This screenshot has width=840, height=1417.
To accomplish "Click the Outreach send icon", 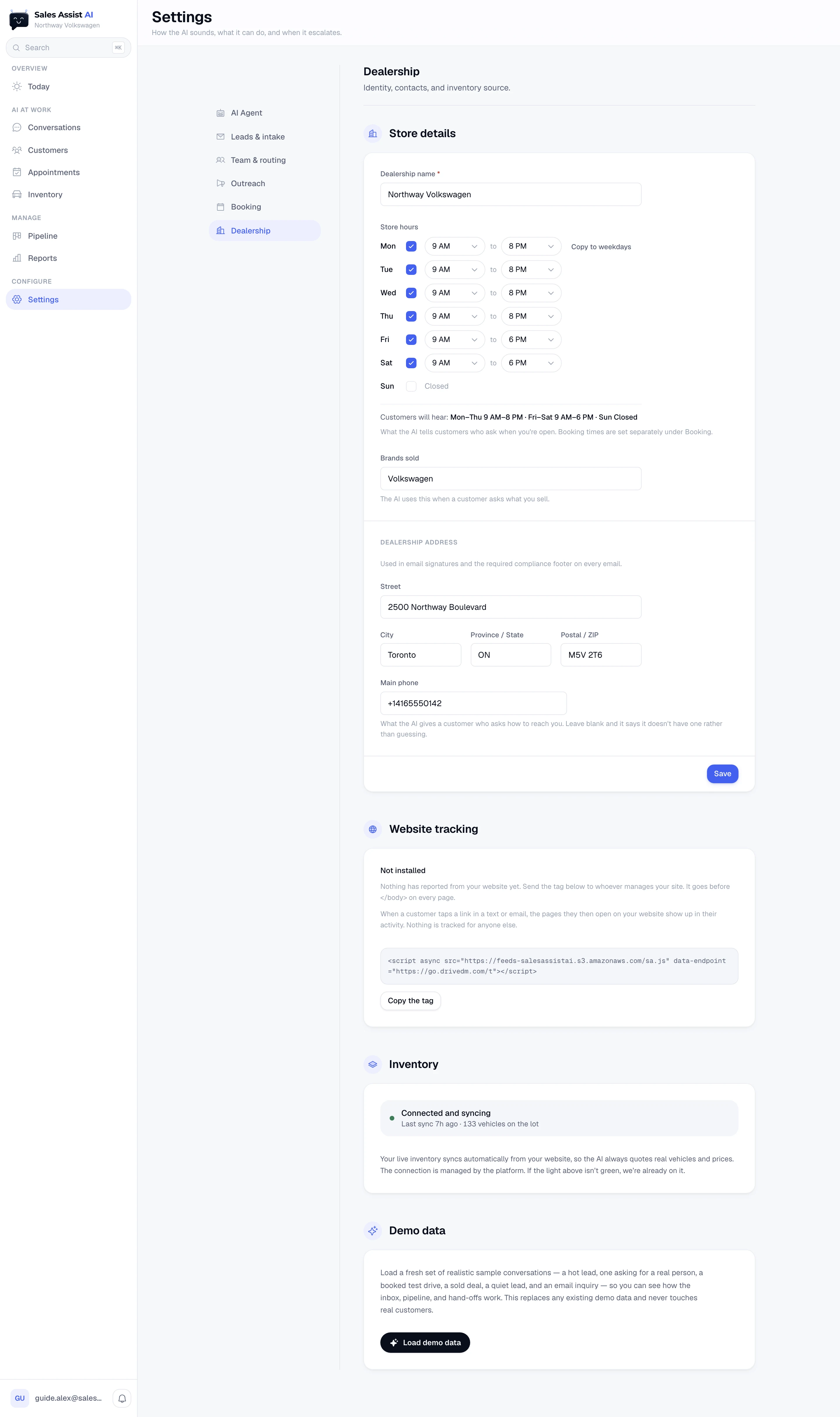I will click(x=221, y=184).
